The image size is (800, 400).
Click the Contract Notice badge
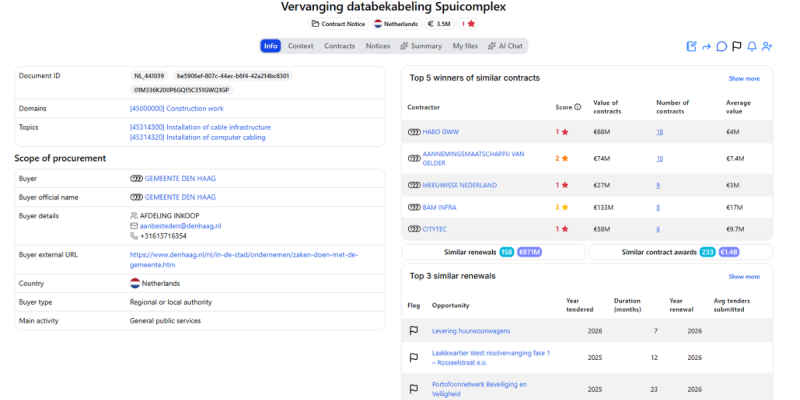[x=338, y=24]
